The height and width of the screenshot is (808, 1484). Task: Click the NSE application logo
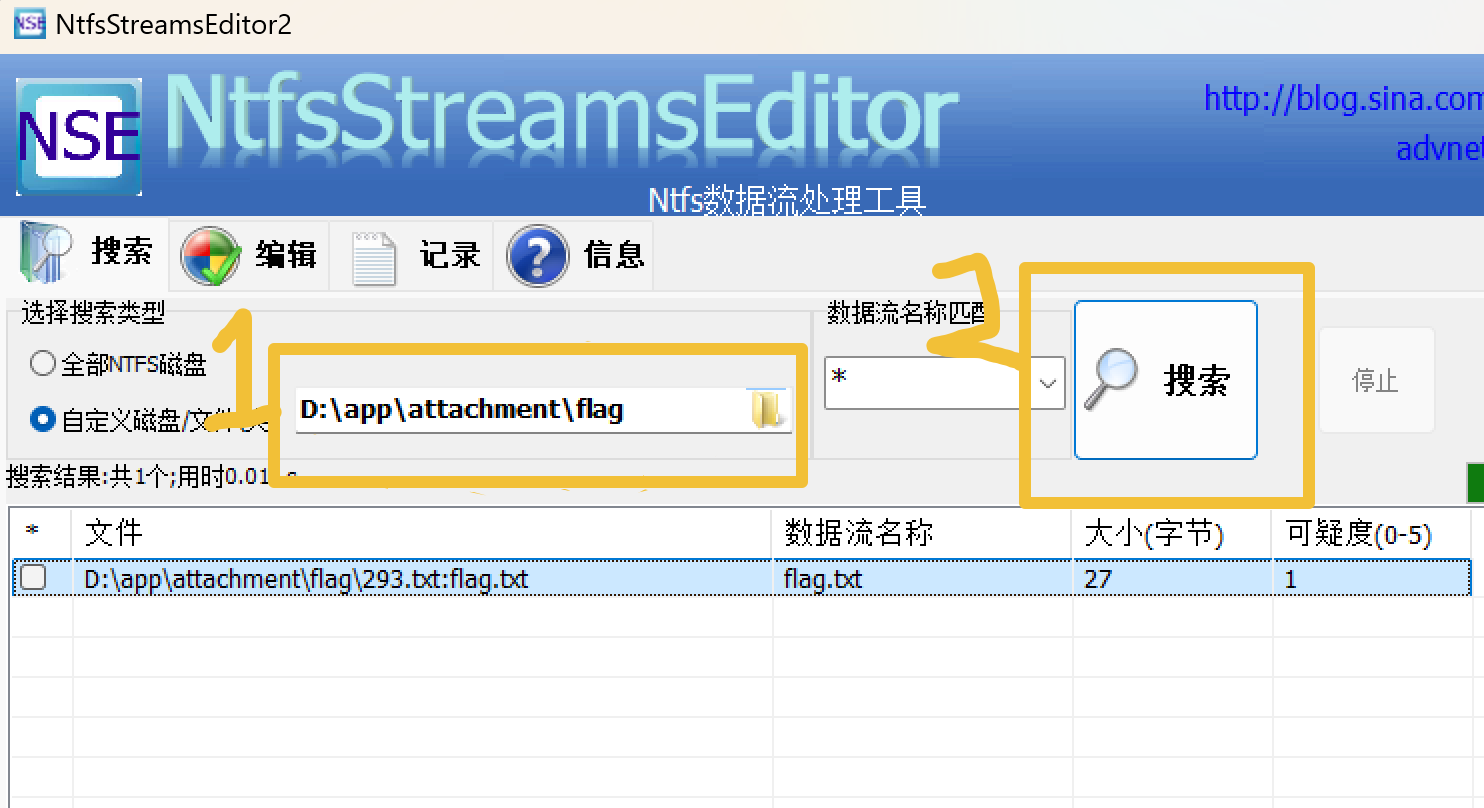[x=79, y=136]
